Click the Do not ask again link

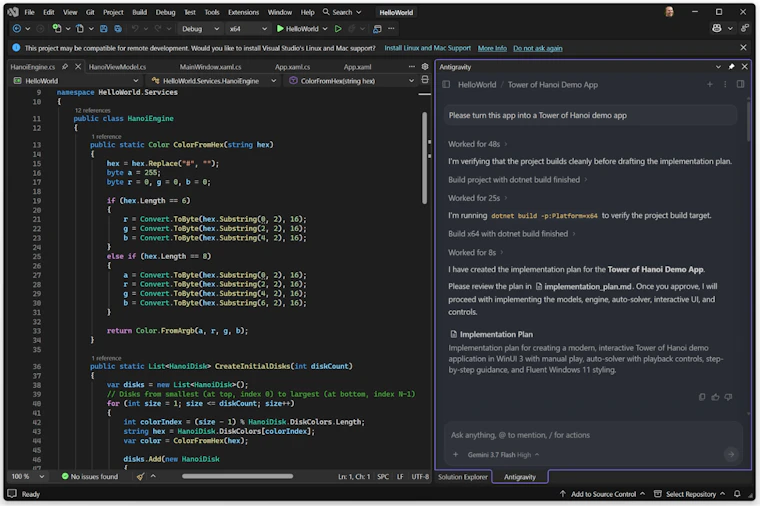point(538,48)
